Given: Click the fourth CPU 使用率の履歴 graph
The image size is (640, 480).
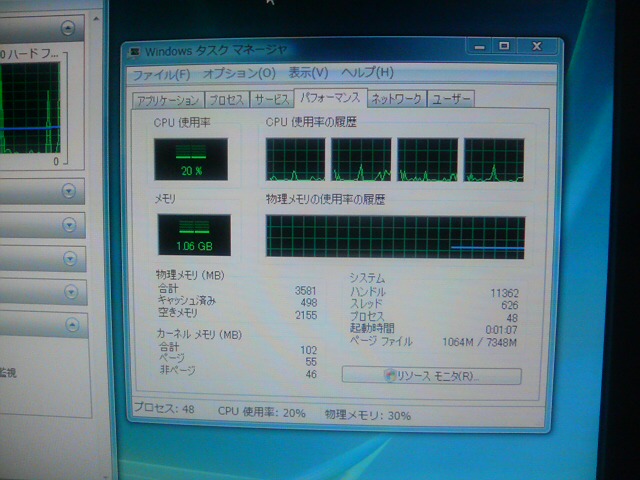Looking at the screenshot, I should [494, 160].
